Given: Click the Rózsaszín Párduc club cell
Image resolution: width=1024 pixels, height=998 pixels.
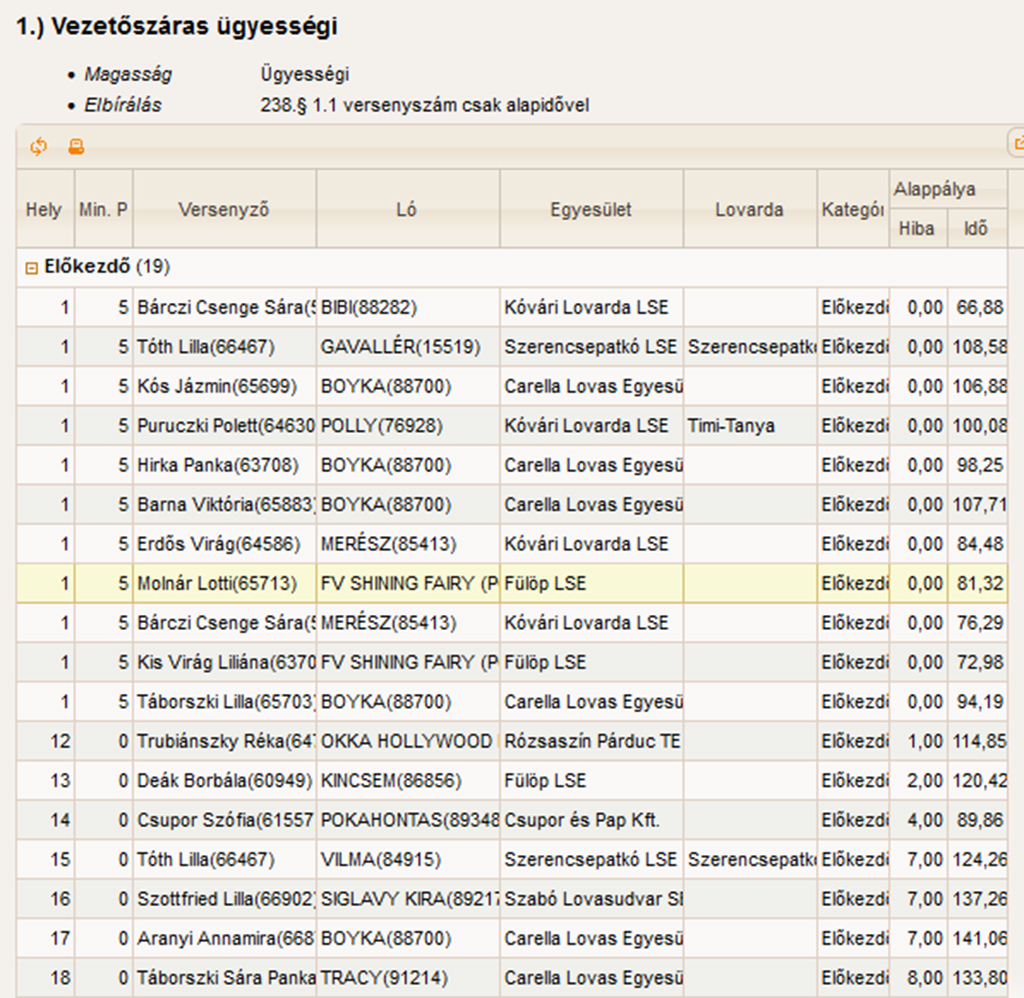Looking at the screenshot, I should (x=591, y=742).
